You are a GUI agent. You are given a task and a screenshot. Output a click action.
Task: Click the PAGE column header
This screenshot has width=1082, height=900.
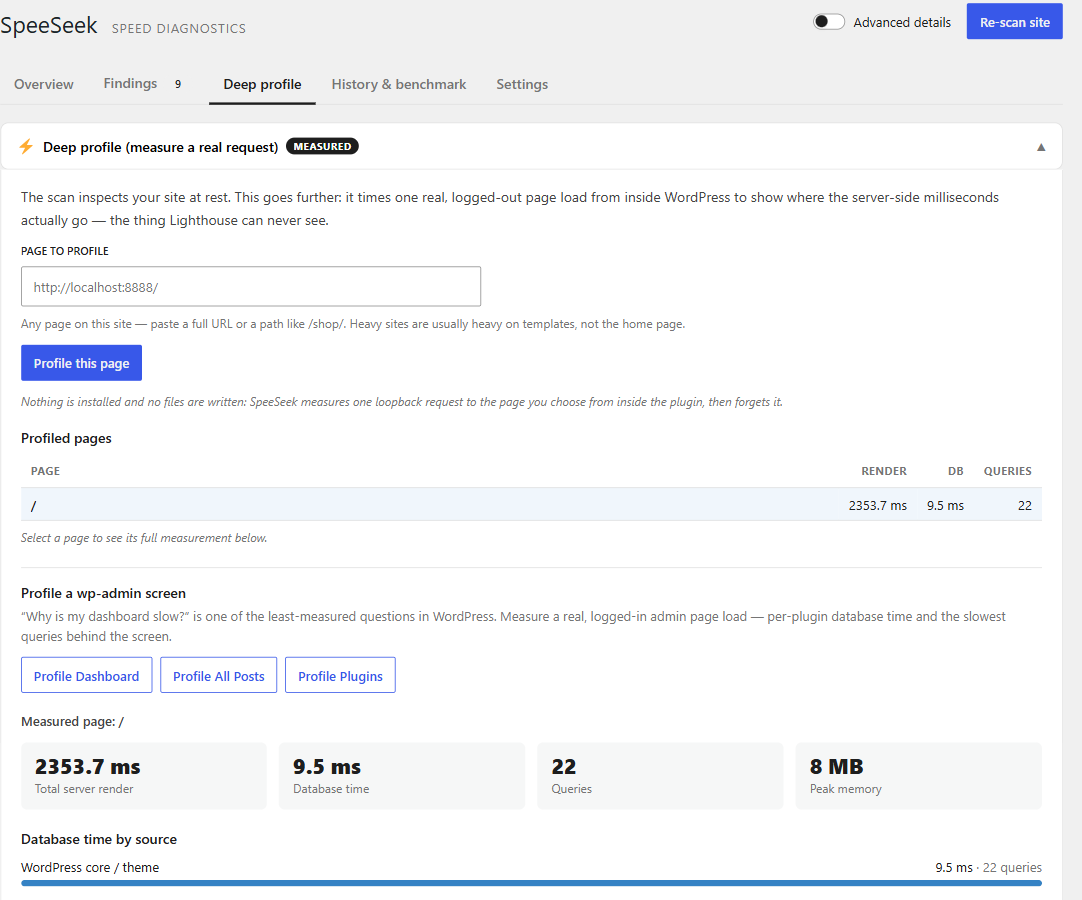pyautogui.click(x=46, y=471)
